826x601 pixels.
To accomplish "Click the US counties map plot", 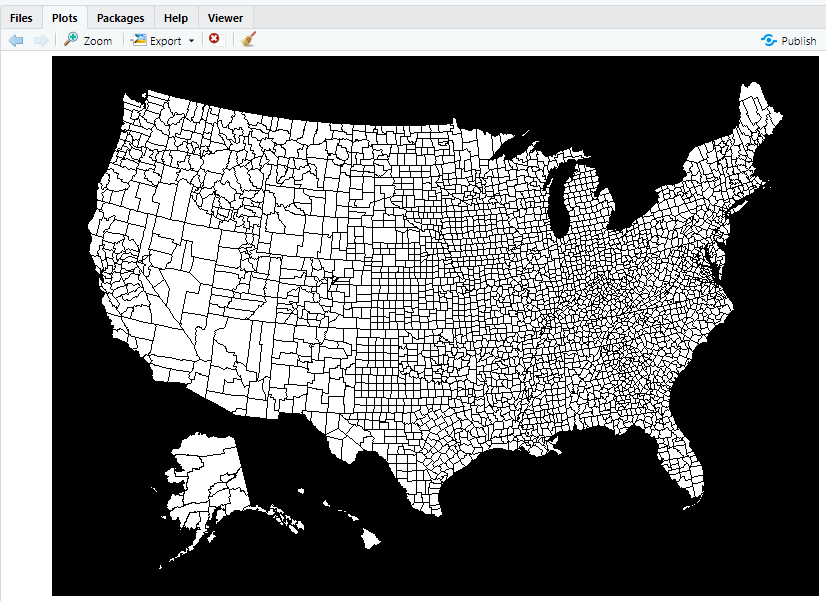I will tap(435, 326).
